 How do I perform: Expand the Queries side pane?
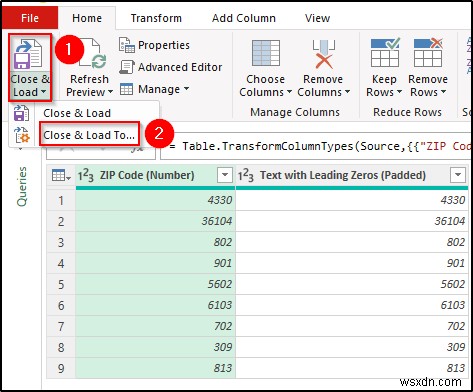[x=22, y=187]
